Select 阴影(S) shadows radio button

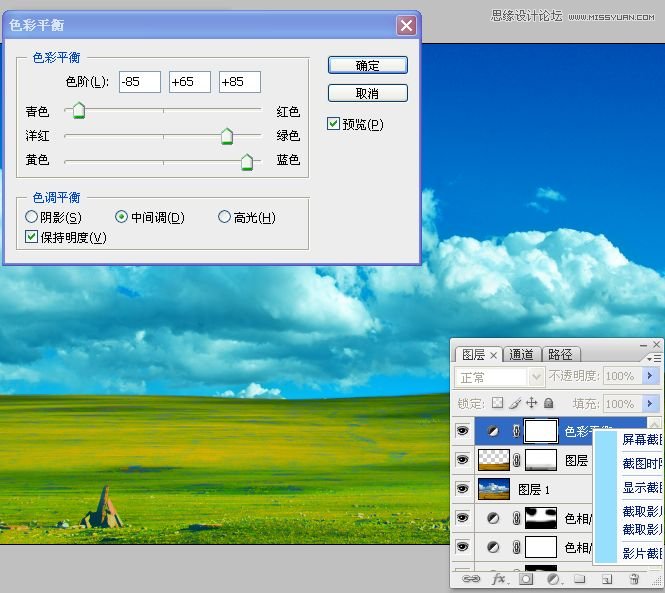point(31,217)
